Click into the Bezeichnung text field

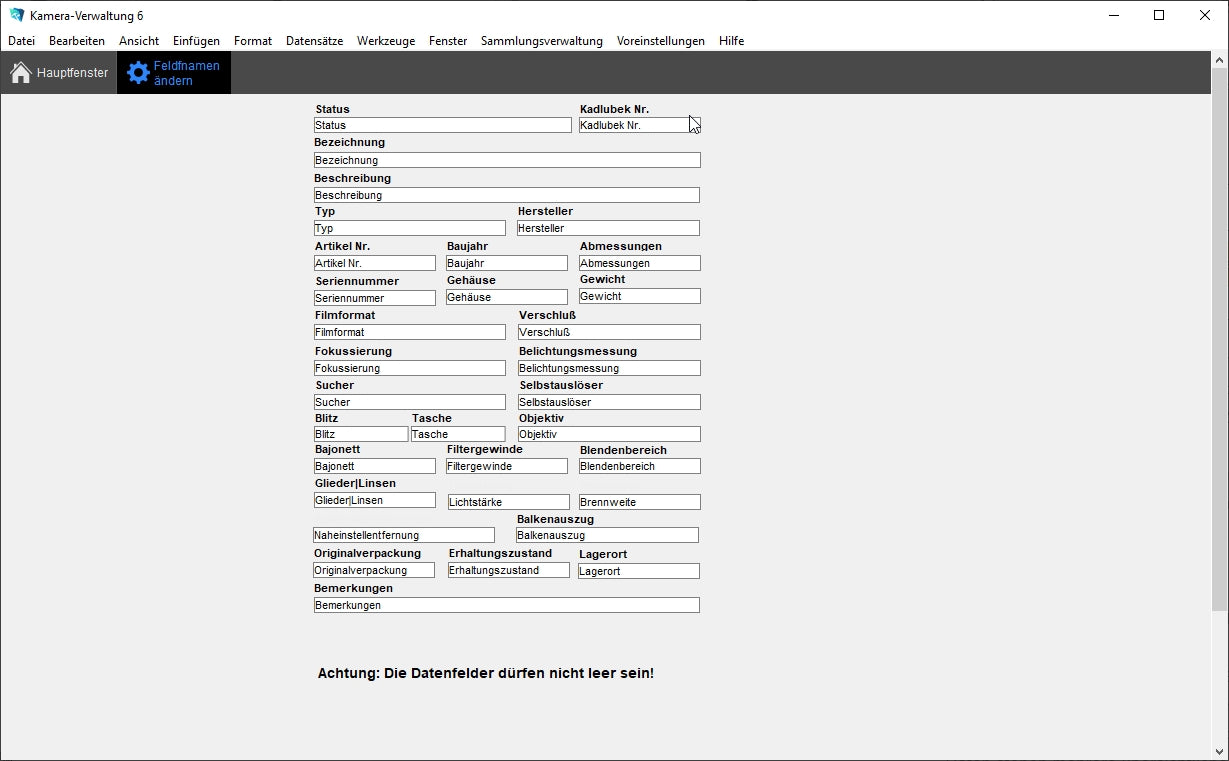click(x=507, y=160)
